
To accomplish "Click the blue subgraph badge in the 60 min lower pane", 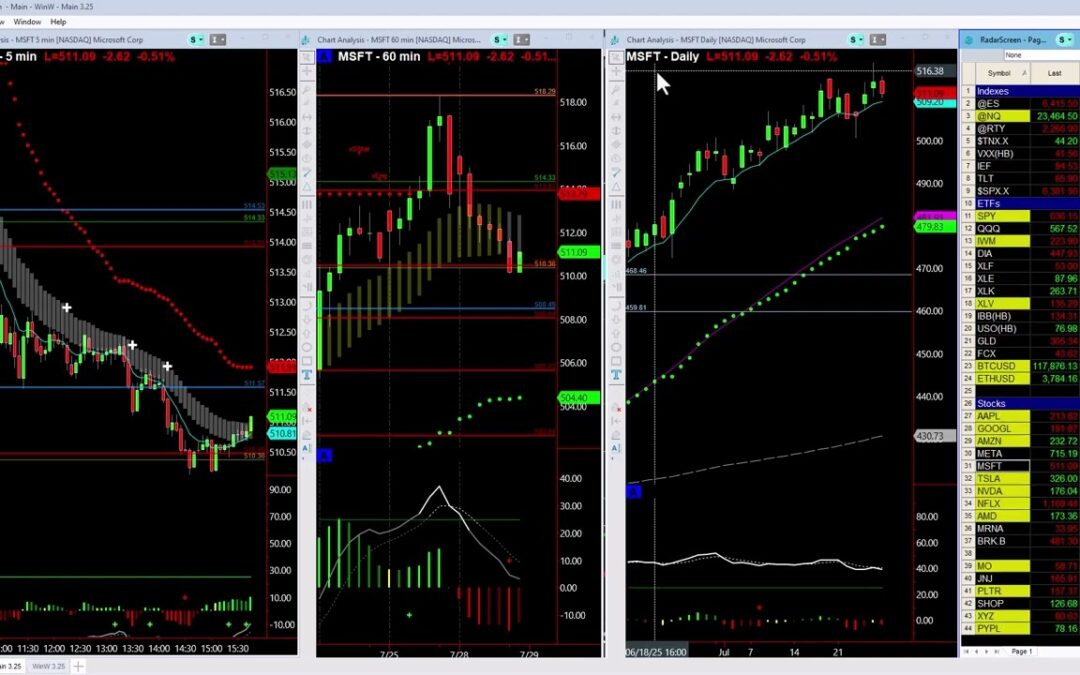I will coord(324,455).
